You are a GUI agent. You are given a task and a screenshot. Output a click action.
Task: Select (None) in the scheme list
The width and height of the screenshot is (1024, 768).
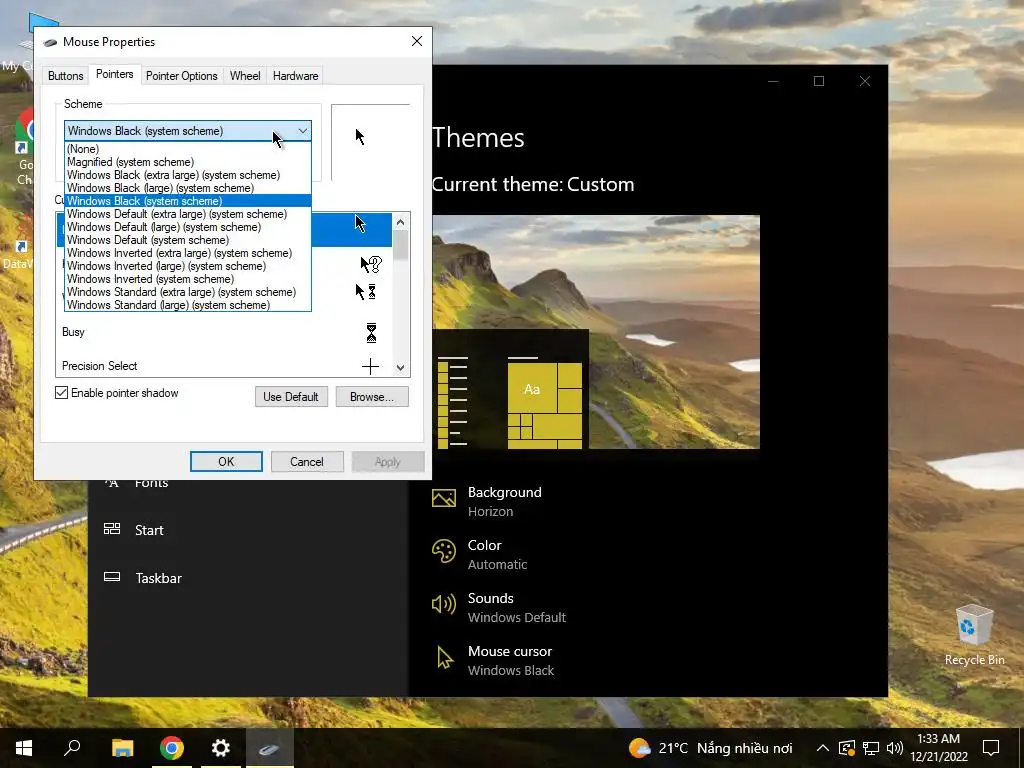(188, 149)
